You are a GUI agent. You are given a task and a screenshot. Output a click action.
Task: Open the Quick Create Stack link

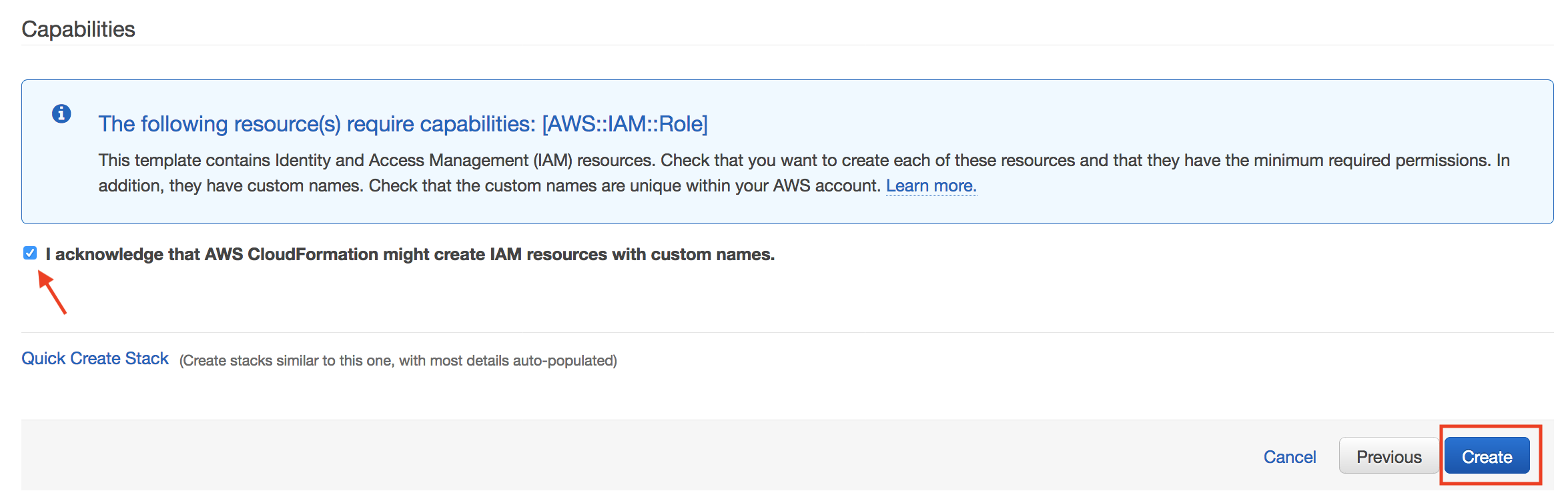[x=95, y=358]
